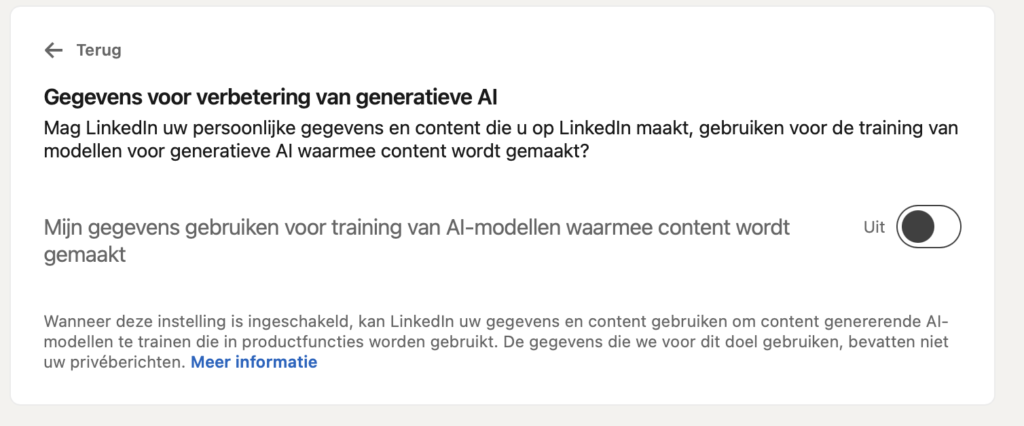Click the empty right side of toggle track
The height and width of the screenshot is (426, 1024).
coord(946,228)
